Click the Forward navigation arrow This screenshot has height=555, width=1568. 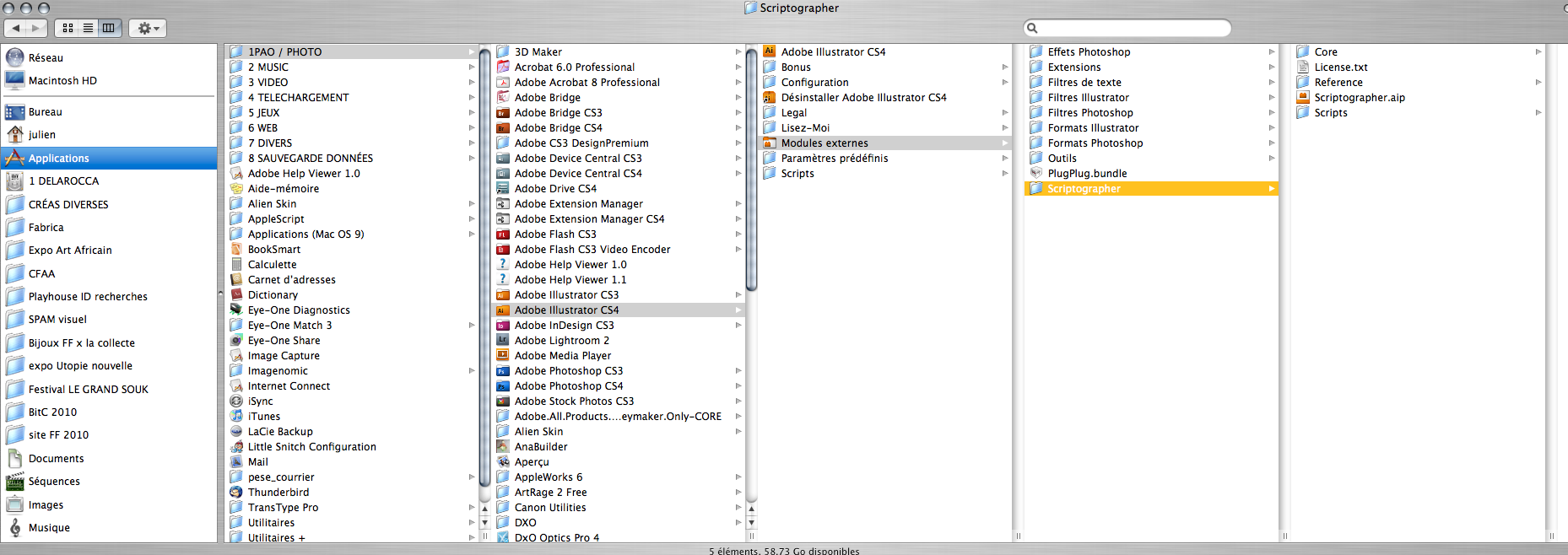[x=36, y=28]
